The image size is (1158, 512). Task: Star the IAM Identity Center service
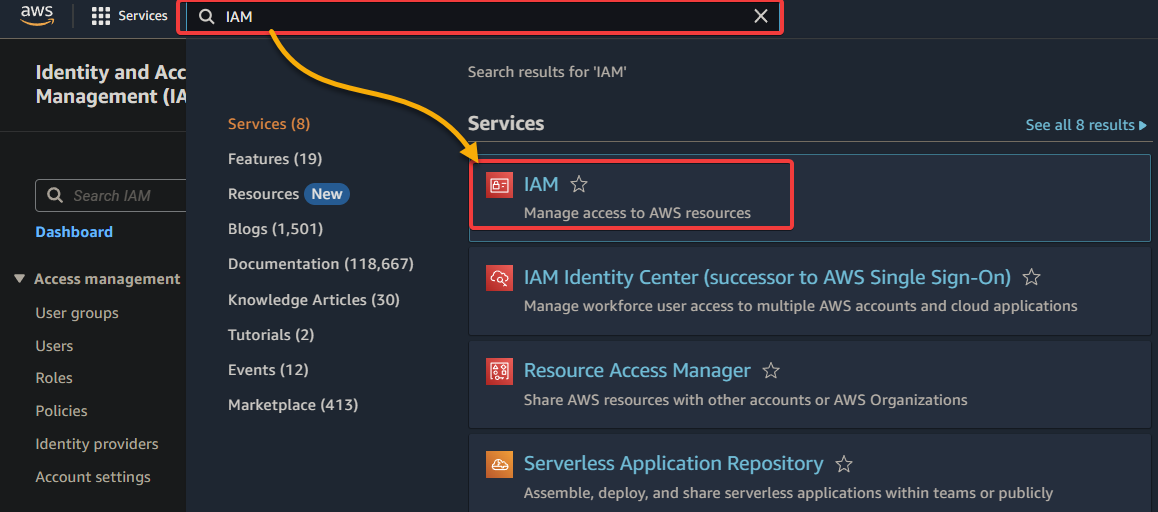click(x=1031, y=278)
